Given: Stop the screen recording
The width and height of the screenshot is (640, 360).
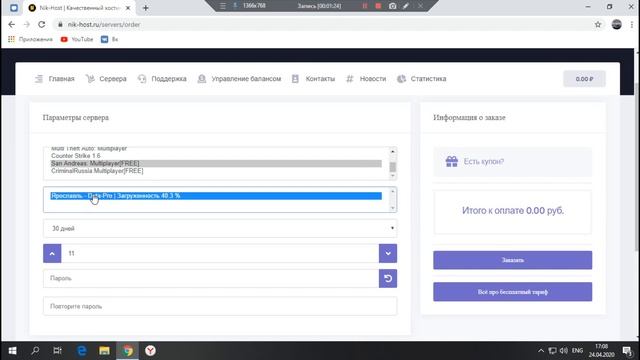Looking at the screenshot, I should [x=378, y=6].
